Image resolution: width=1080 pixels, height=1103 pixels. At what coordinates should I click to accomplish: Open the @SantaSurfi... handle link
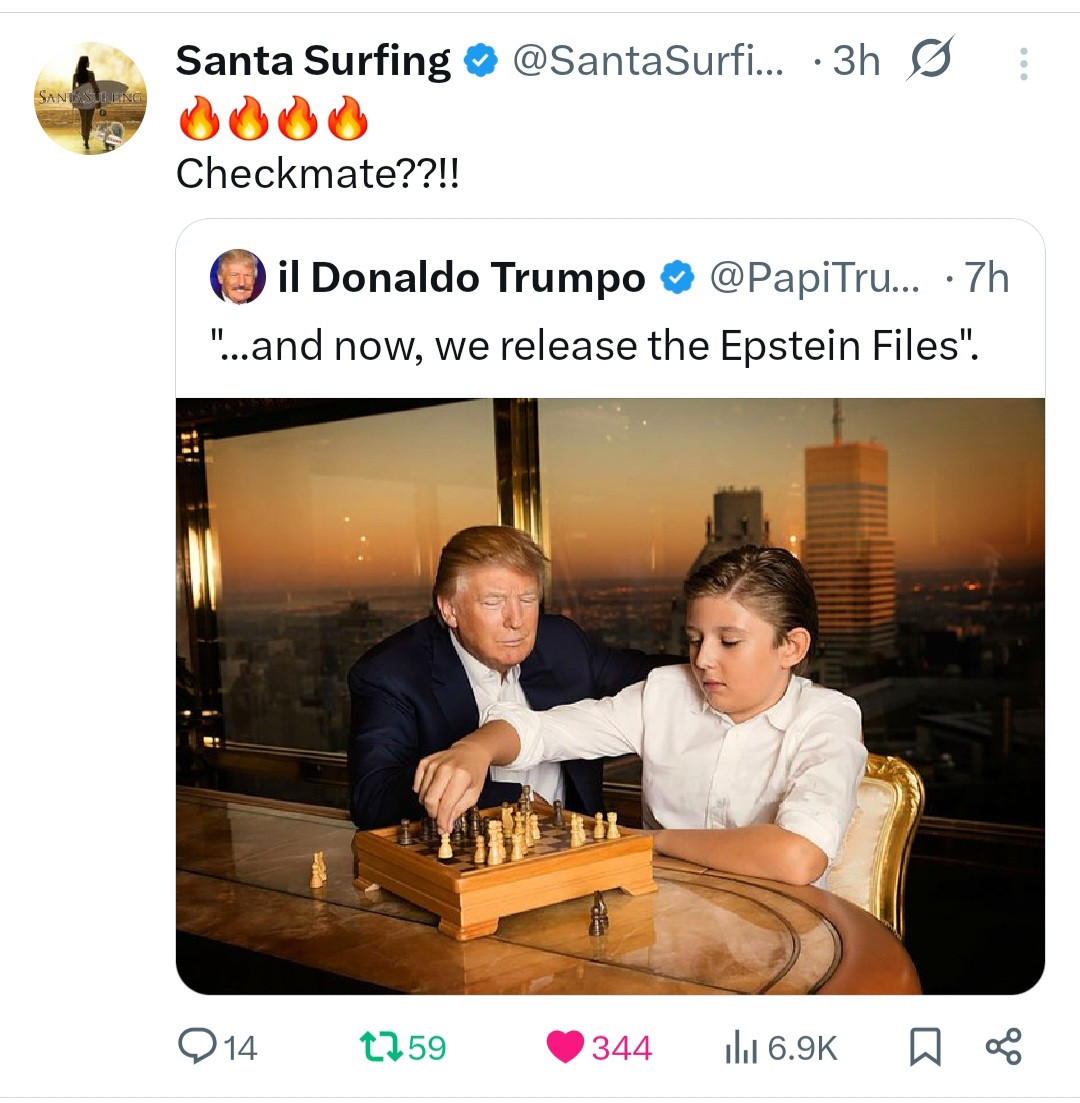pos(648,62)
